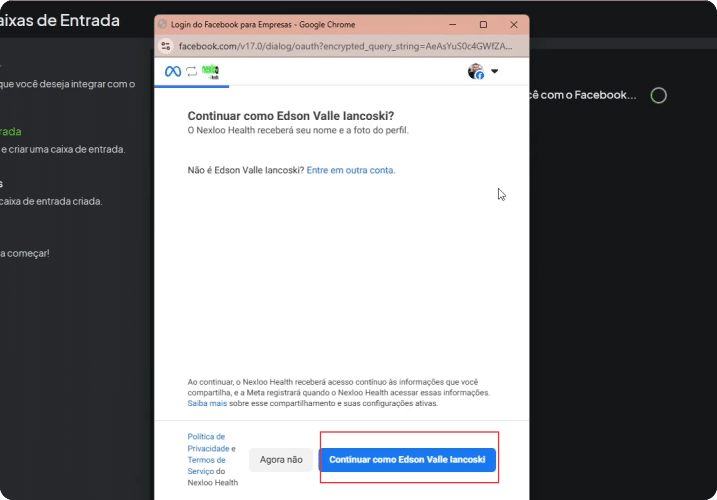Click the Continuar como Edson Valle Iancoski heading
Image resolution: width=717 pixels, height=500 pixels.
pos(291,116)
